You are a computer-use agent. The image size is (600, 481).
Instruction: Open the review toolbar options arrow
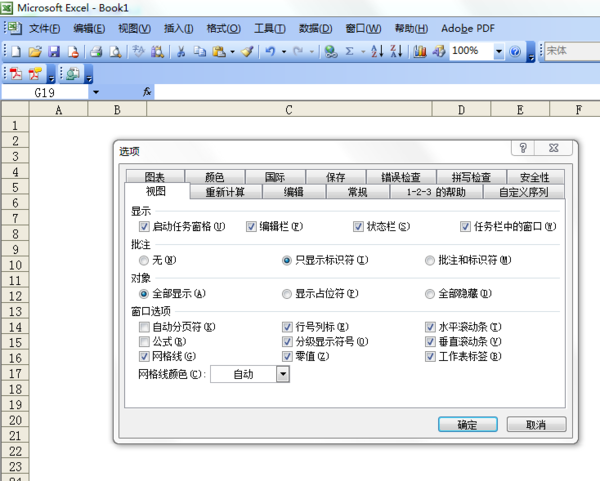coord(89,74)
